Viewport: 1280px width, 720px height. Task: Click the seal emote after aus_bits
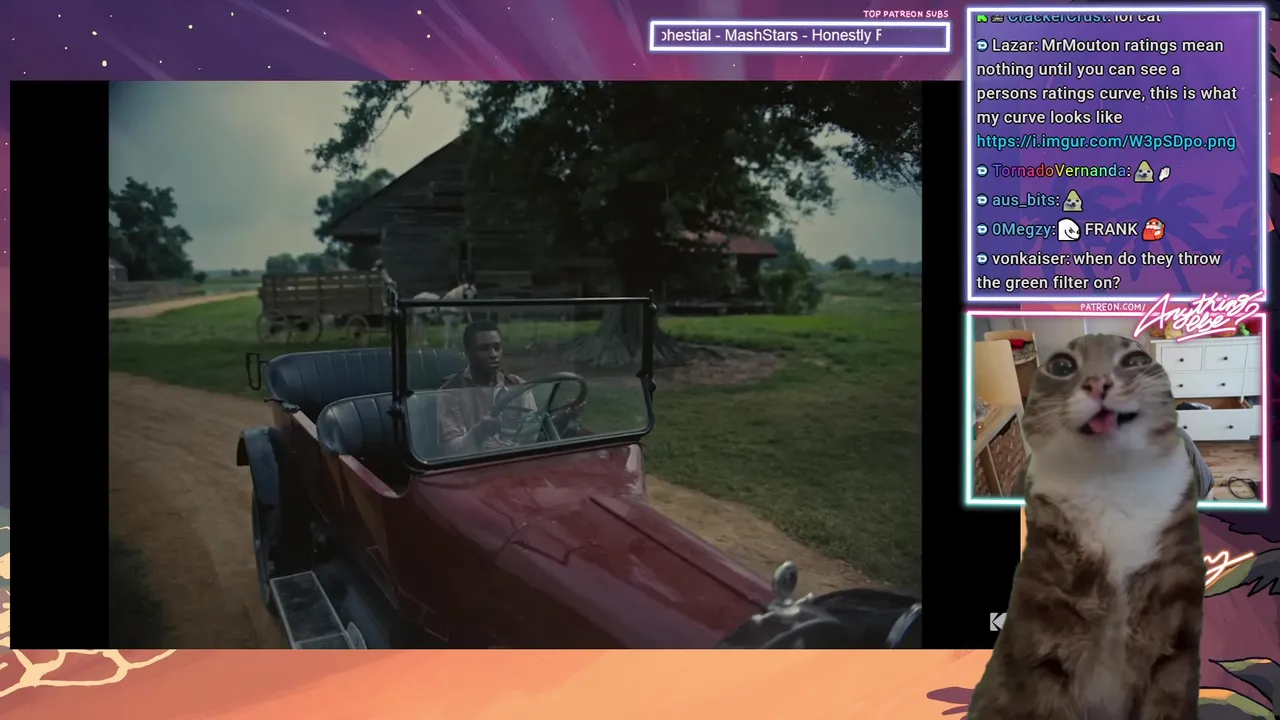click(x=1073, y=200)
